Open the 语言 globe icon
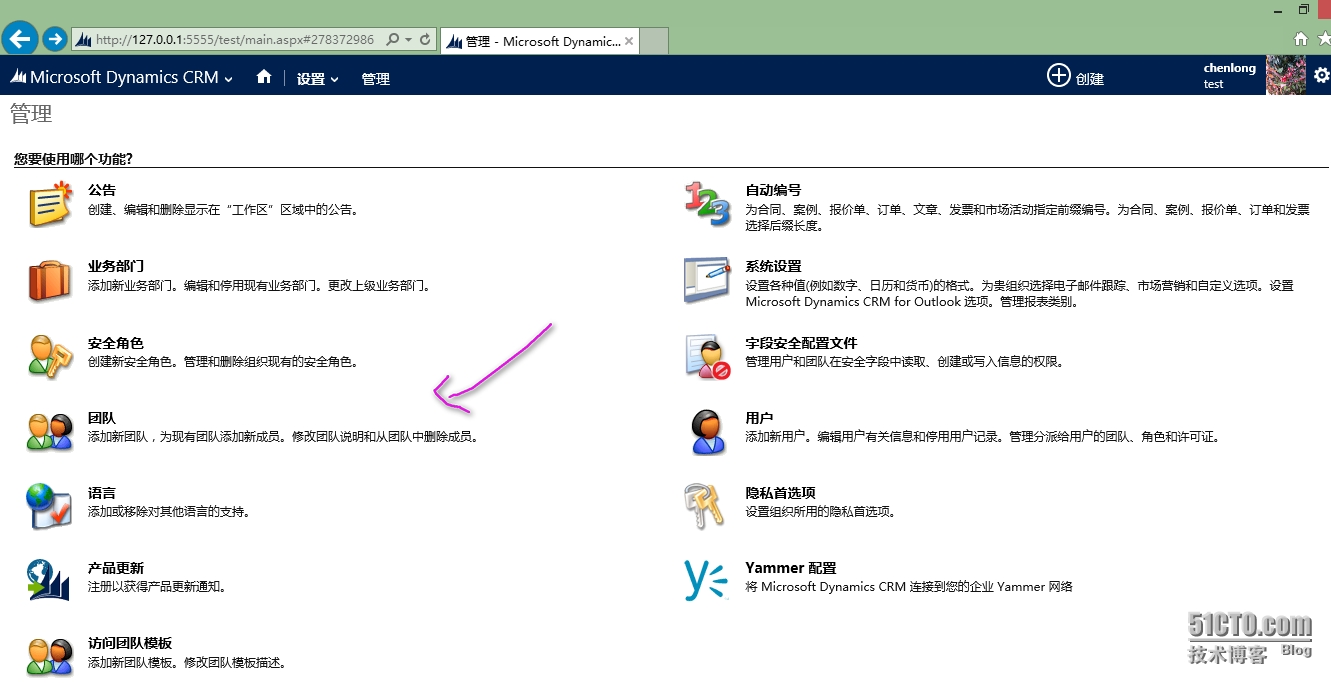Viewport: 1331px width, 683px height. pyautogui.click(x=50, y=506)
